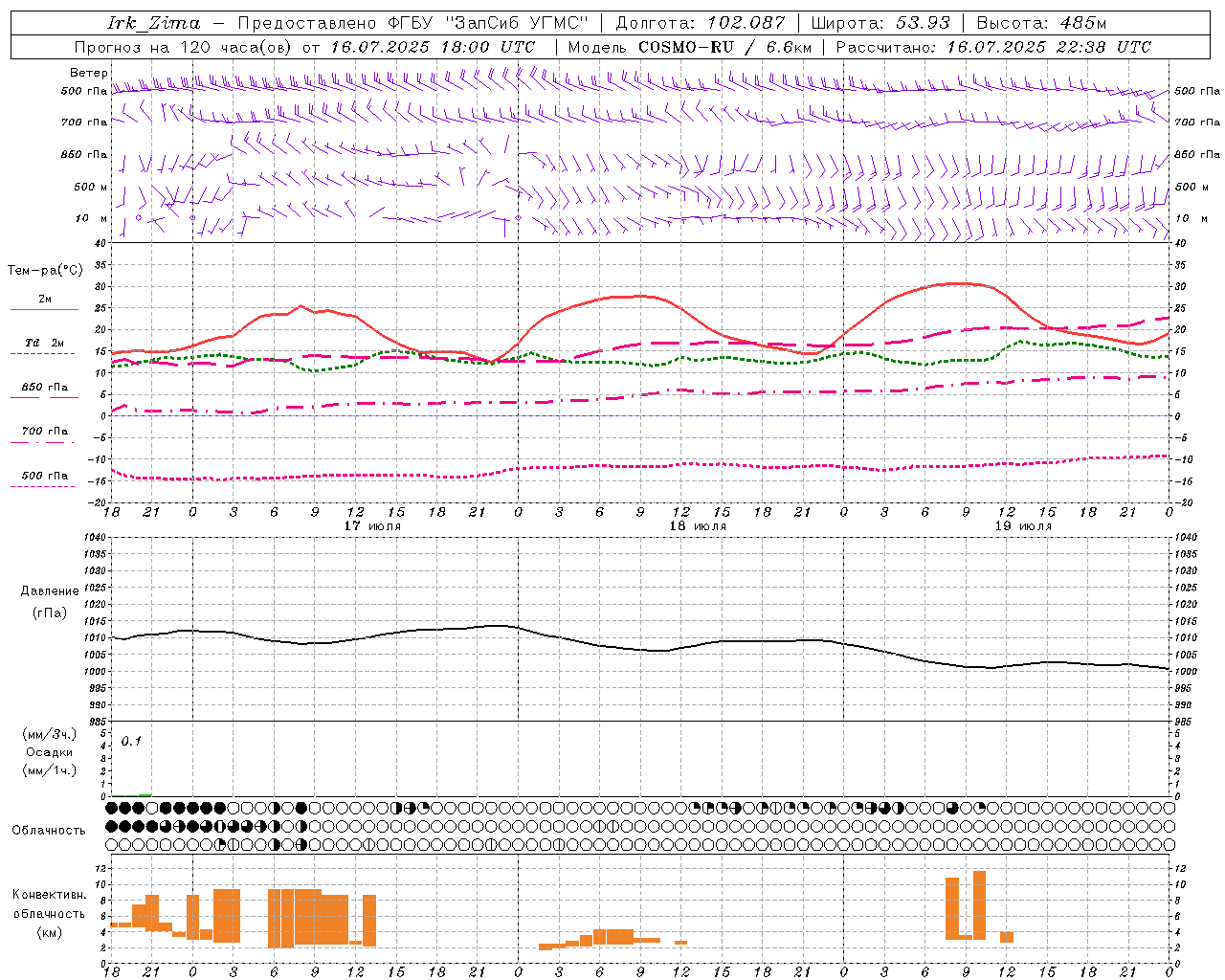Image resolution: width=1225 pixels, height=980 pixels.
Task: Click the dashed legend line under 'Td 2м'
Action: pos(42,353)
